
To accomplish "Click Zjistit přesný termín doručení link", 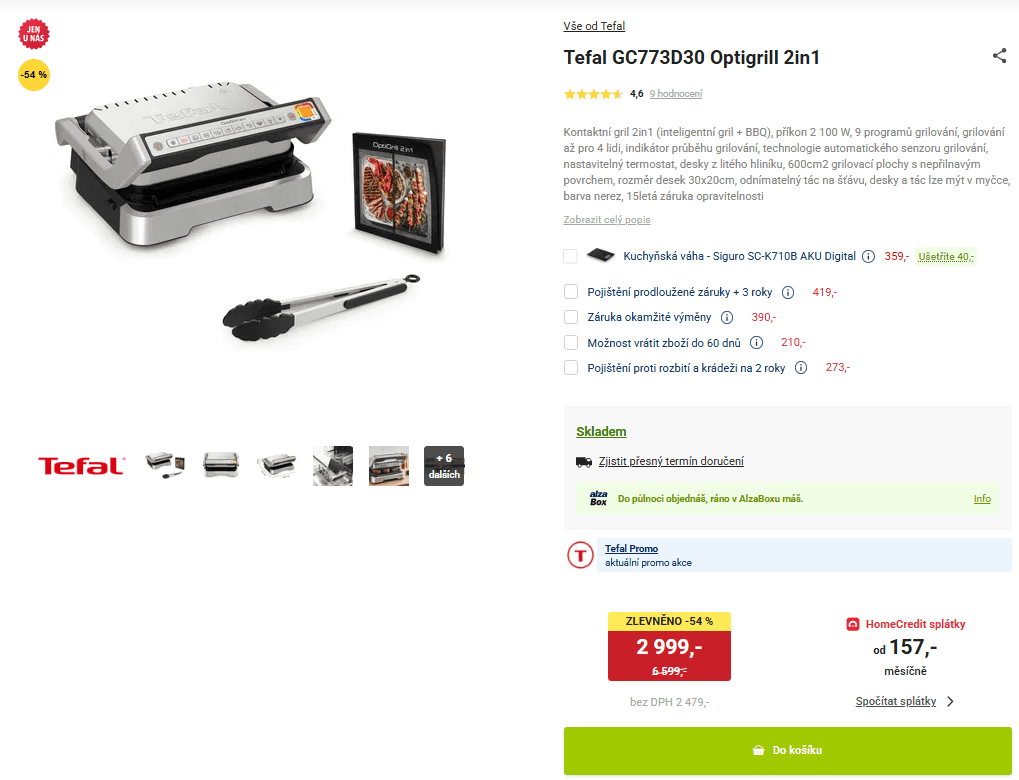I will (x=671, y=461).
